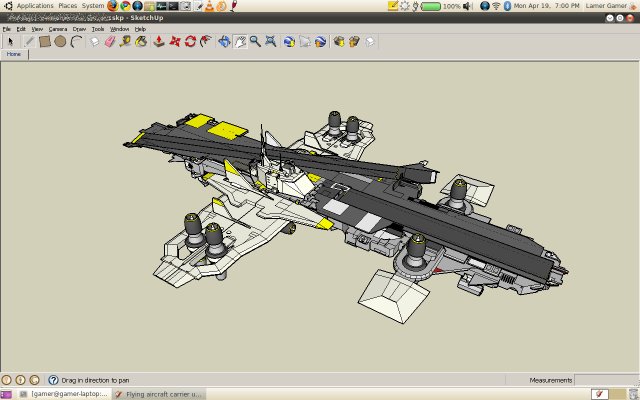Click the Zoom magnifier tool
The height and width of the screenshot is (400, 640).
(255, 42)
